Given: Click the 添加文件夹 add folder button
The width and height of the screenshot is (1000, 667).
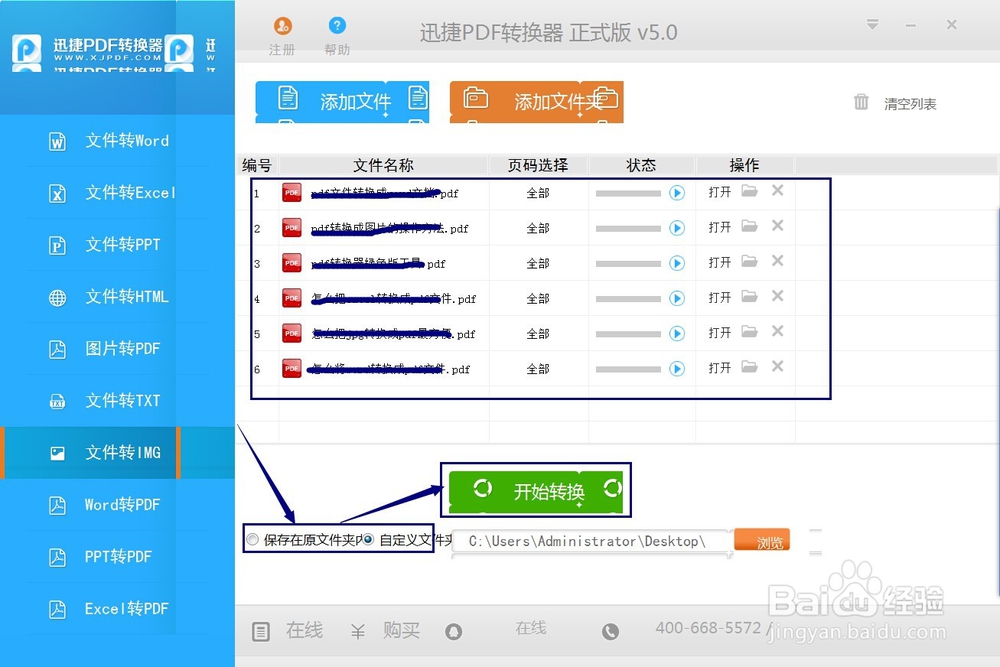Looking at the screenshot, I should [536, 101].
